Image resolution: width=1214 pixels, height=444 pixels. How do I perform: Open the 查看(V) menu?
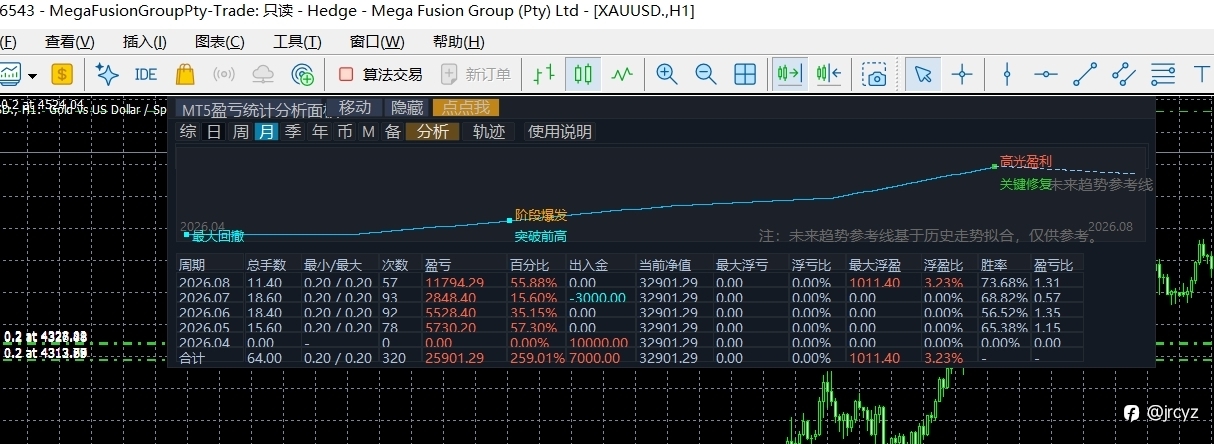click(69, 42)
